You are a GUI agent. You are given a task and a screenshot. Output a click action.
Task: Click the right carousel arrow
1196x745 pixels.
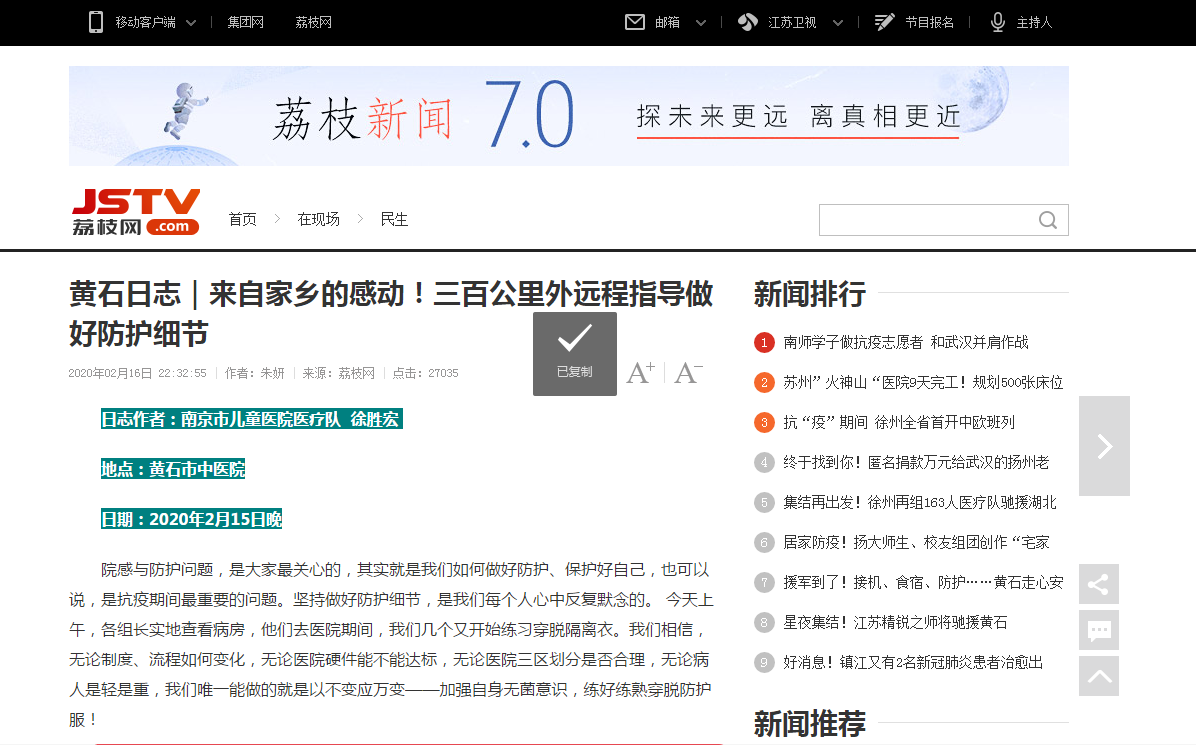(1104, 446)
